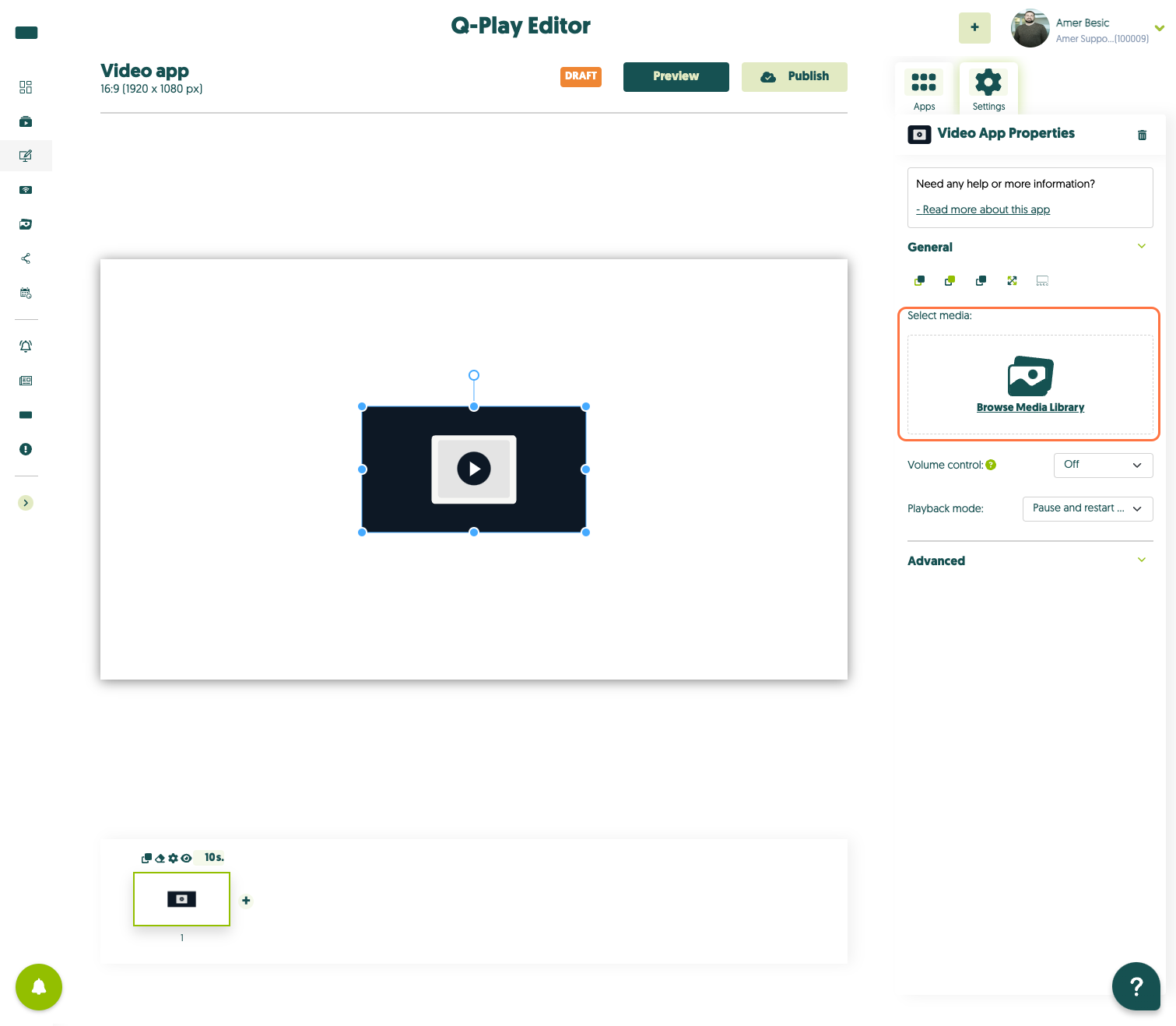The width and height of the screenshot is (1176, 1026).
Task: Click the video play button on canvas
Action: [x=474, y=469]
